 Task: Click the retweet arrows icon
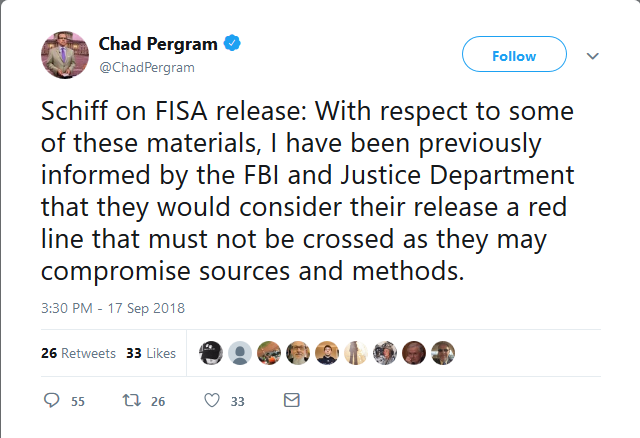click(132, 400)
